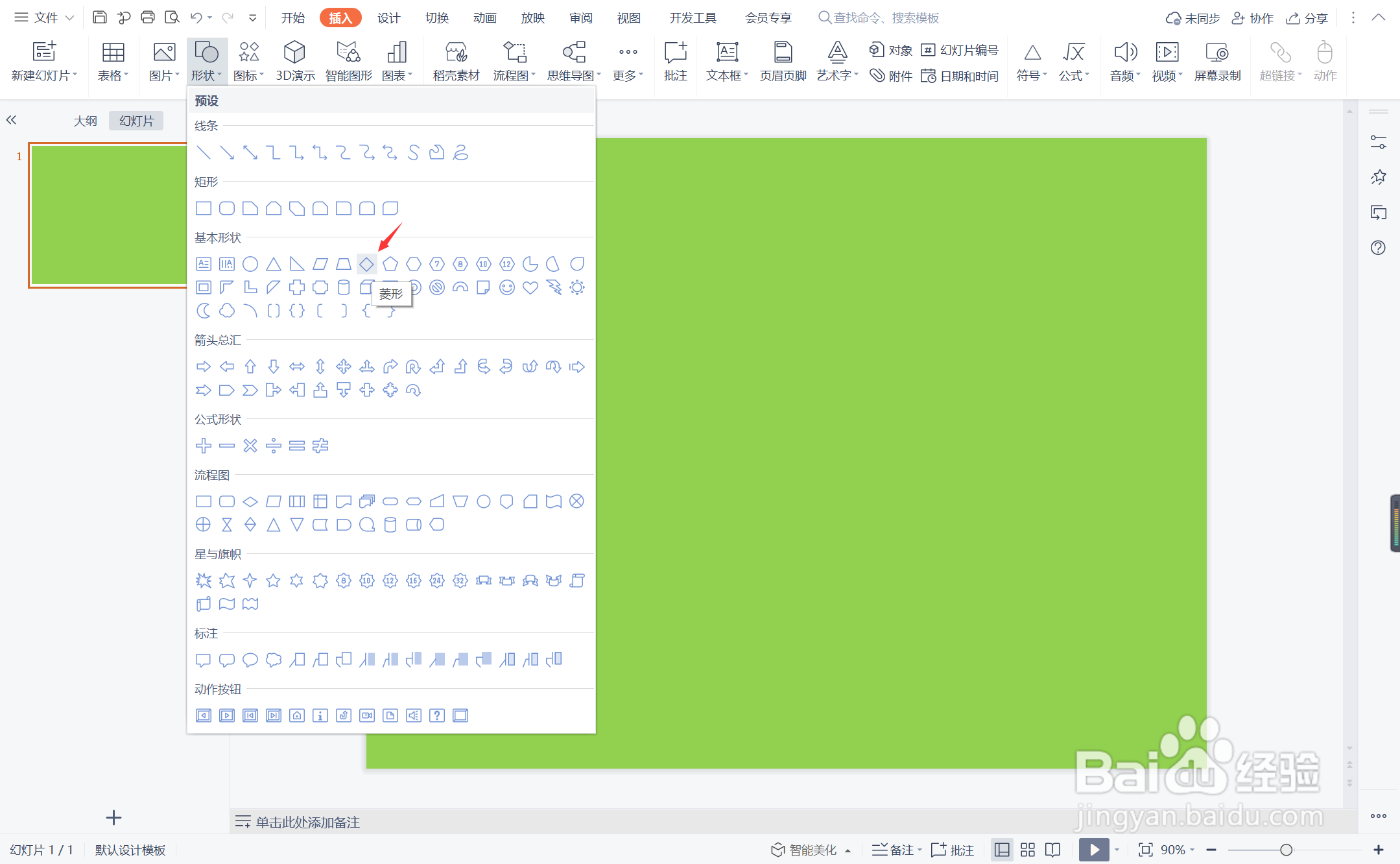Image resolution: width=1400 pixels, height=864 pixels.
Task: Insert date and time
Action: coord(959,76)
